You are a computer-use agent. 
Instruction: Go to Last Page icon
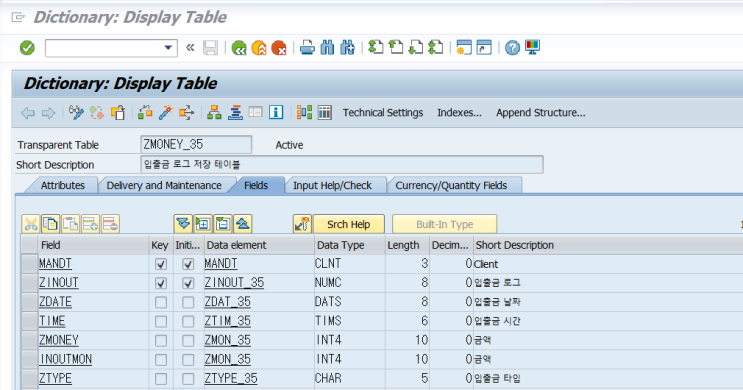pos(435,47)
